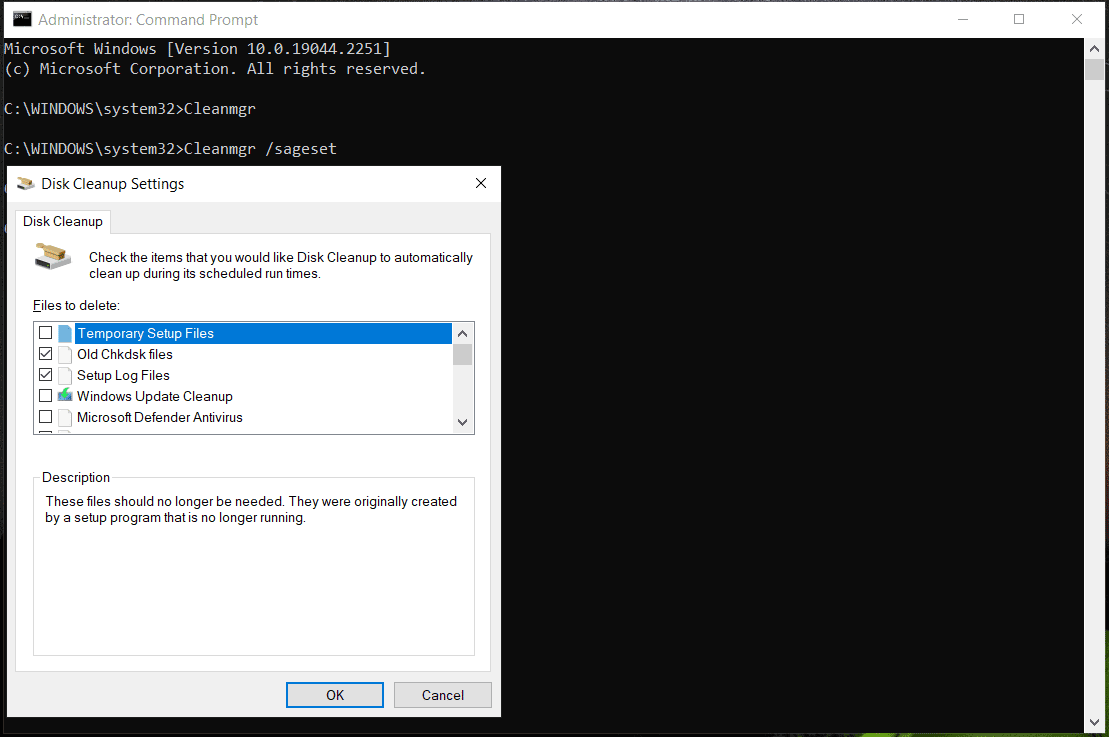Click the Windows Update Cleanup icon
Viewport: 1109px width, 737px height.
[65, 395]
